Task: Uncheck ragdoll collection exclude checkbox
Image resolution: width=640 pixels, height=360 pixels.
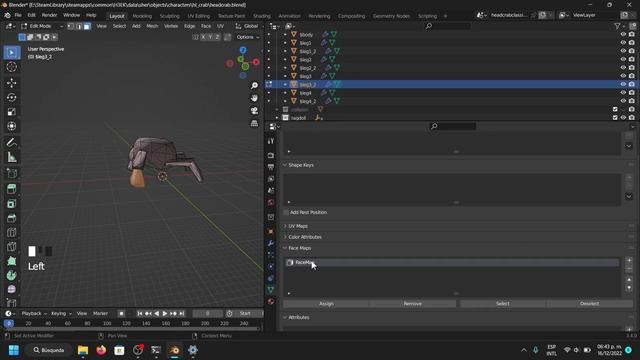Action: point(615,118)
